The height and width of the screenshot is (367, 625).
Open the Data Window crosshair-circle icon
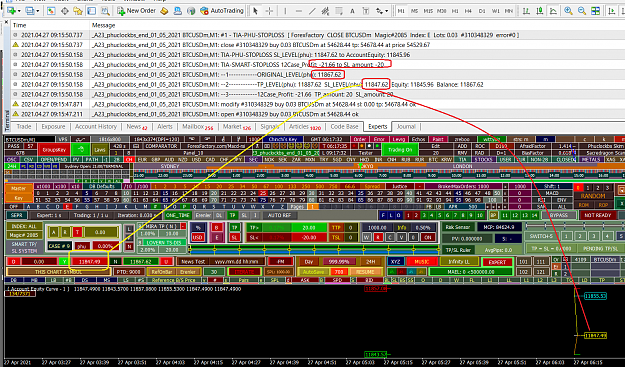64,11
